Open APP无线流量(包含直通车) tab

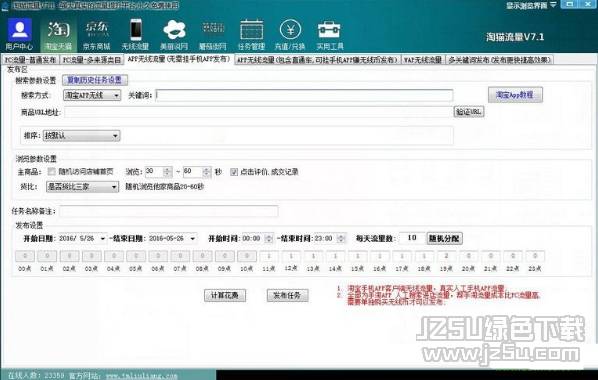click(317, 60)
